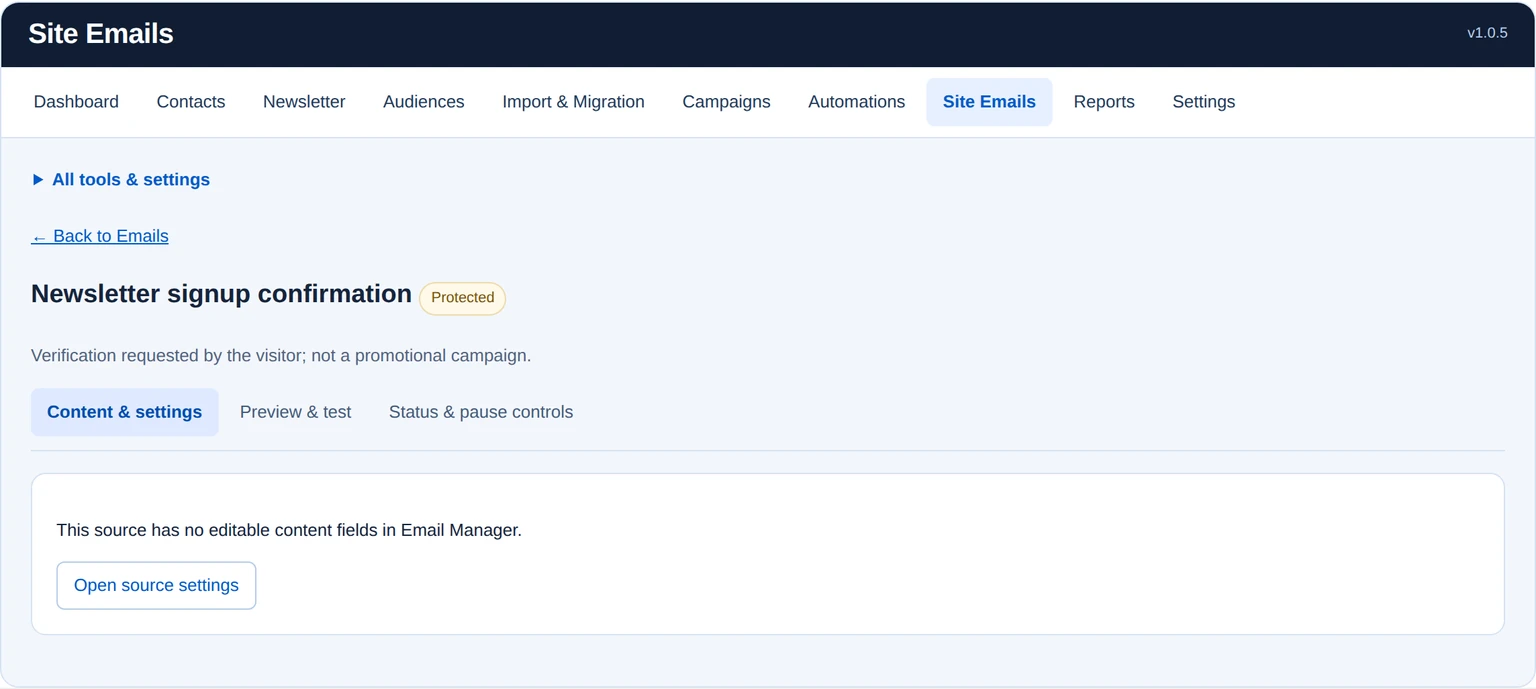
Task: Click the Site Emails header title
Action: pos(101,34)
